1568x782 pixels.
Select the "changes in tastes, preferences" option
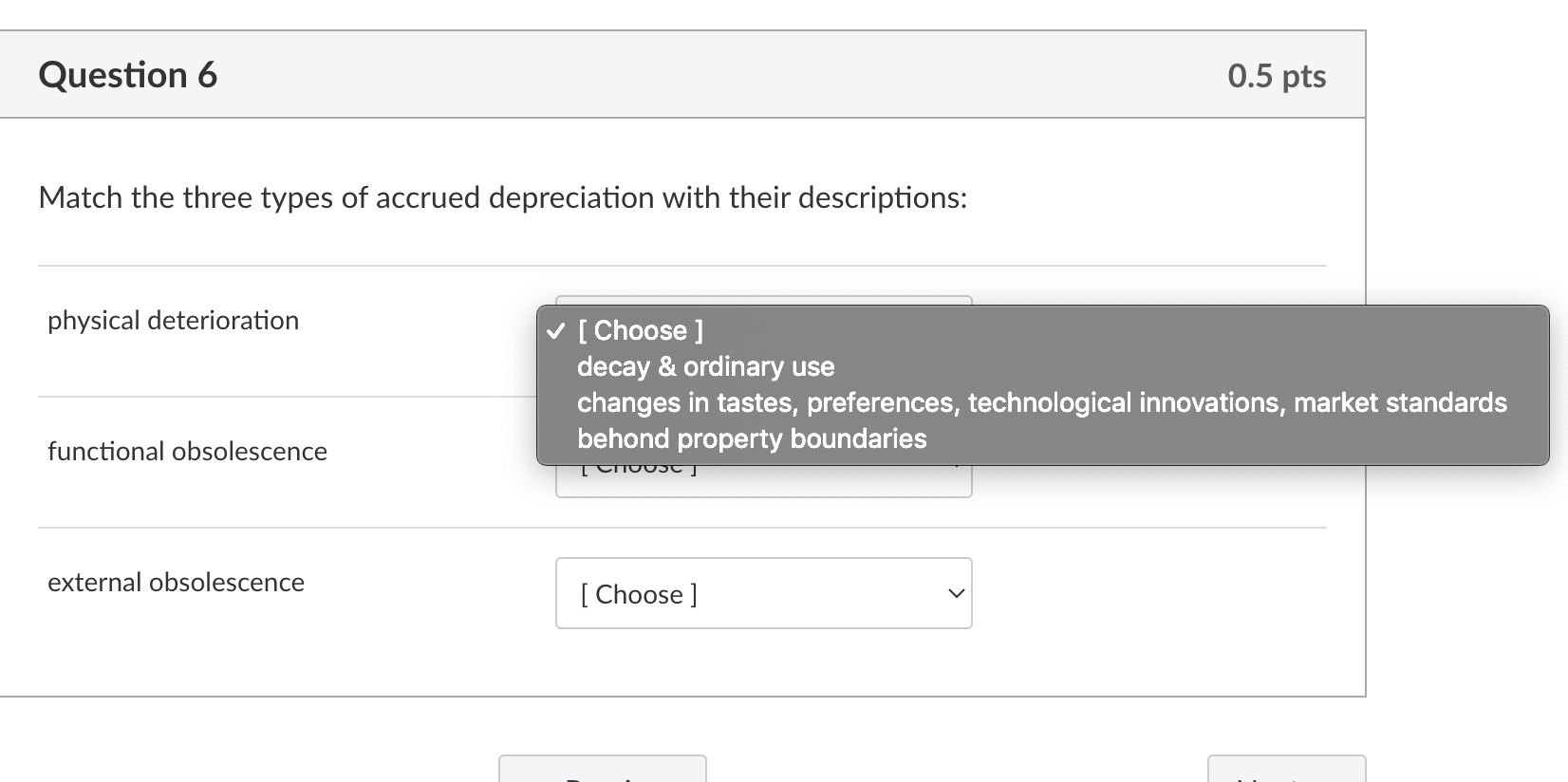point(1041,402)
